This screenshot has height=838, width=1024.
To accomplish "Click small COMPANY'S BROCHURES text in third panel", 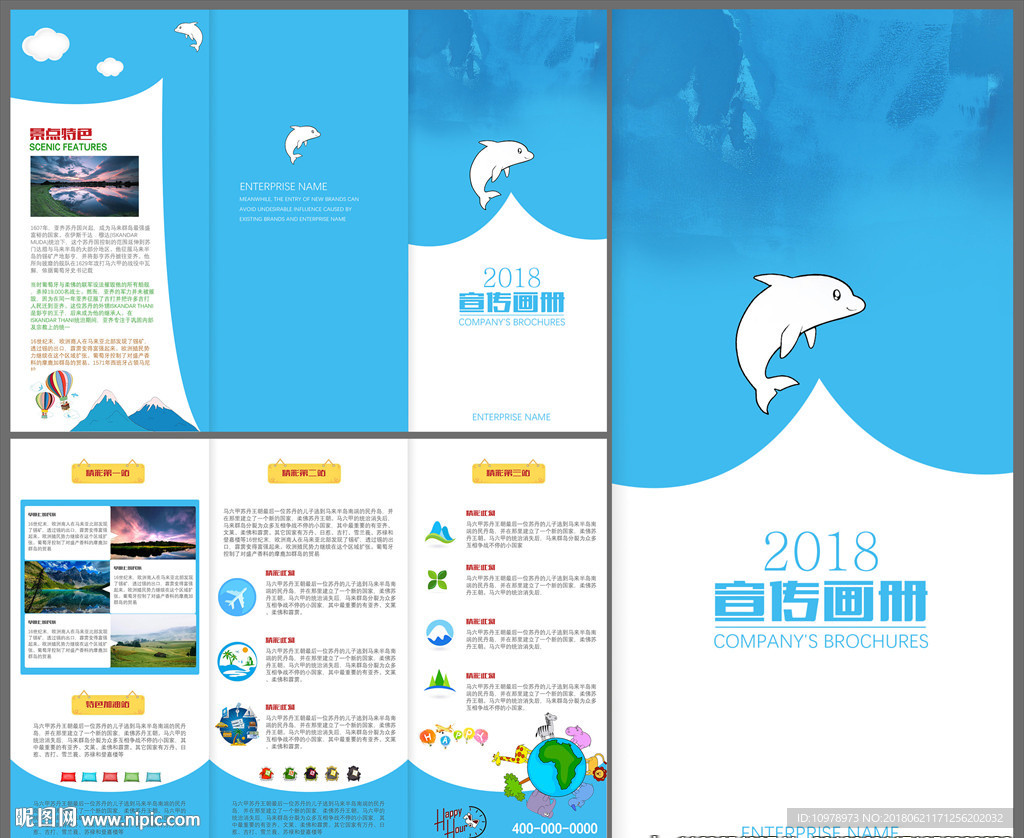I will (x=512, y=322).
